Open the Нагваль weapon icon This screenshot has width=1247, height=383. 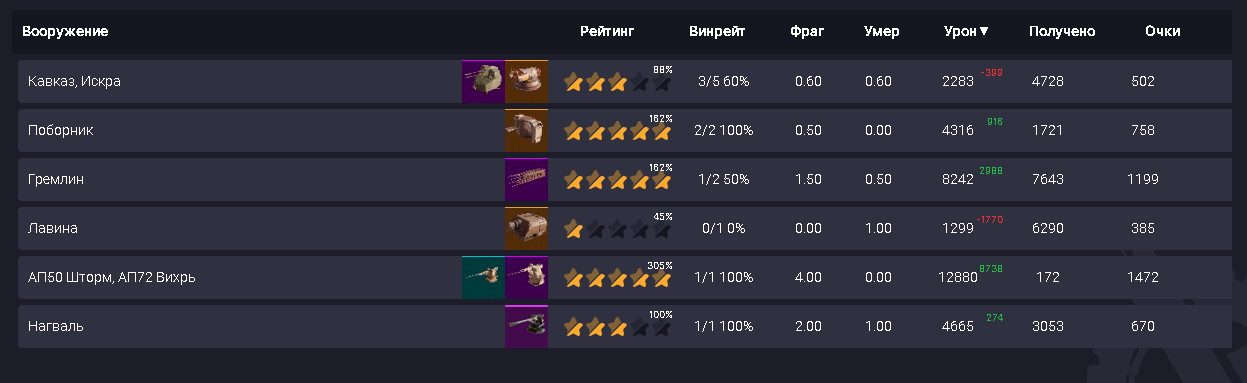point(526,326)
